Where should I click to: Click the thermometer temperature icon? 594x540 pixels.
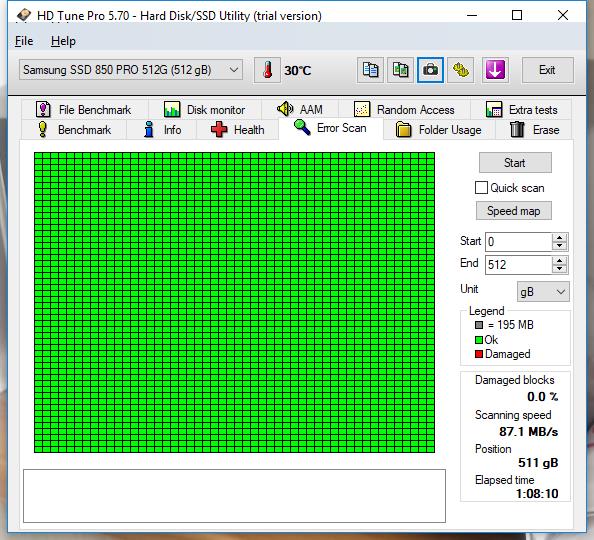point(267,70)
